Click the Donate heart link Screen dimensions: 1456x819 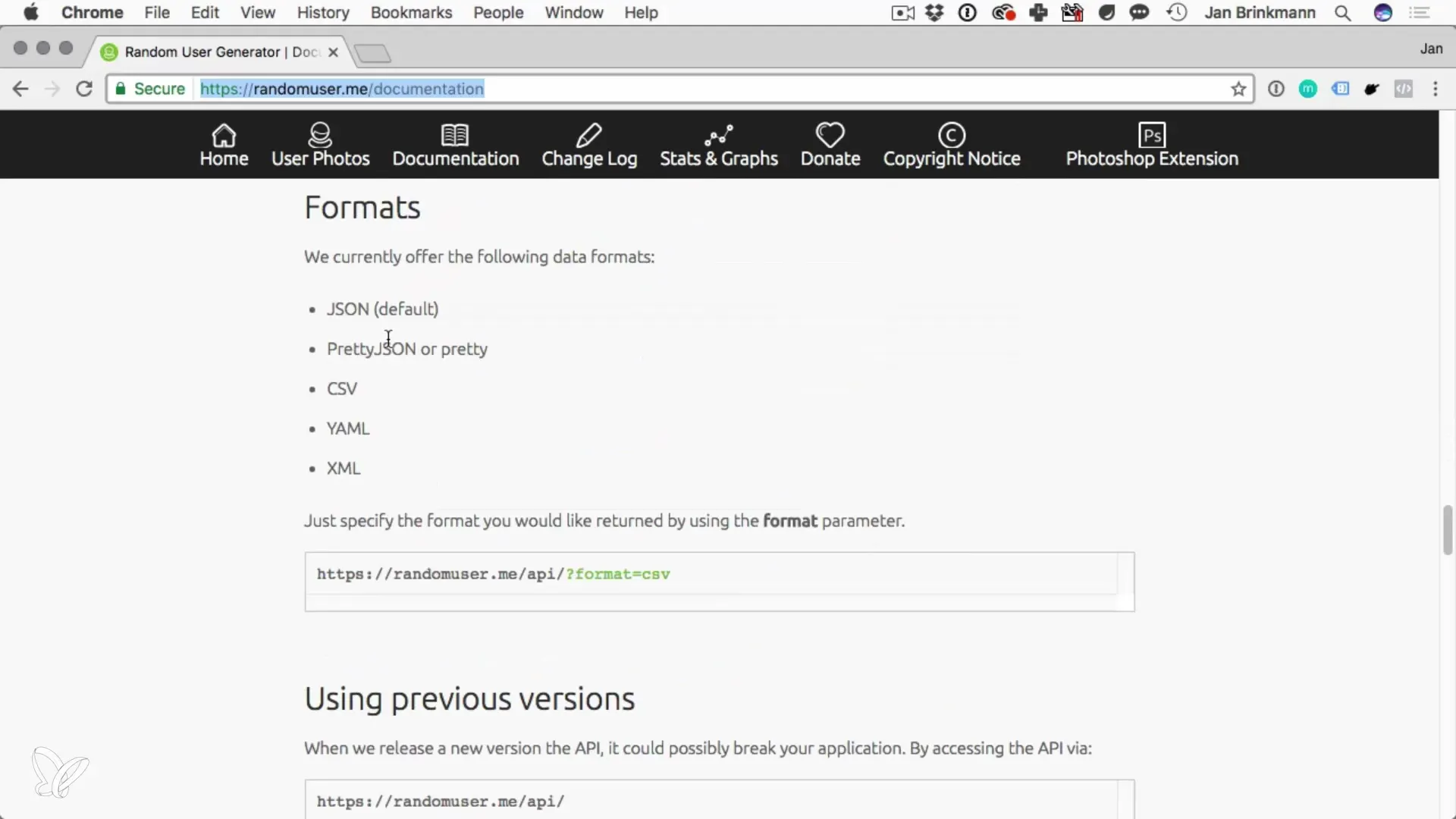tap(830, 145)
